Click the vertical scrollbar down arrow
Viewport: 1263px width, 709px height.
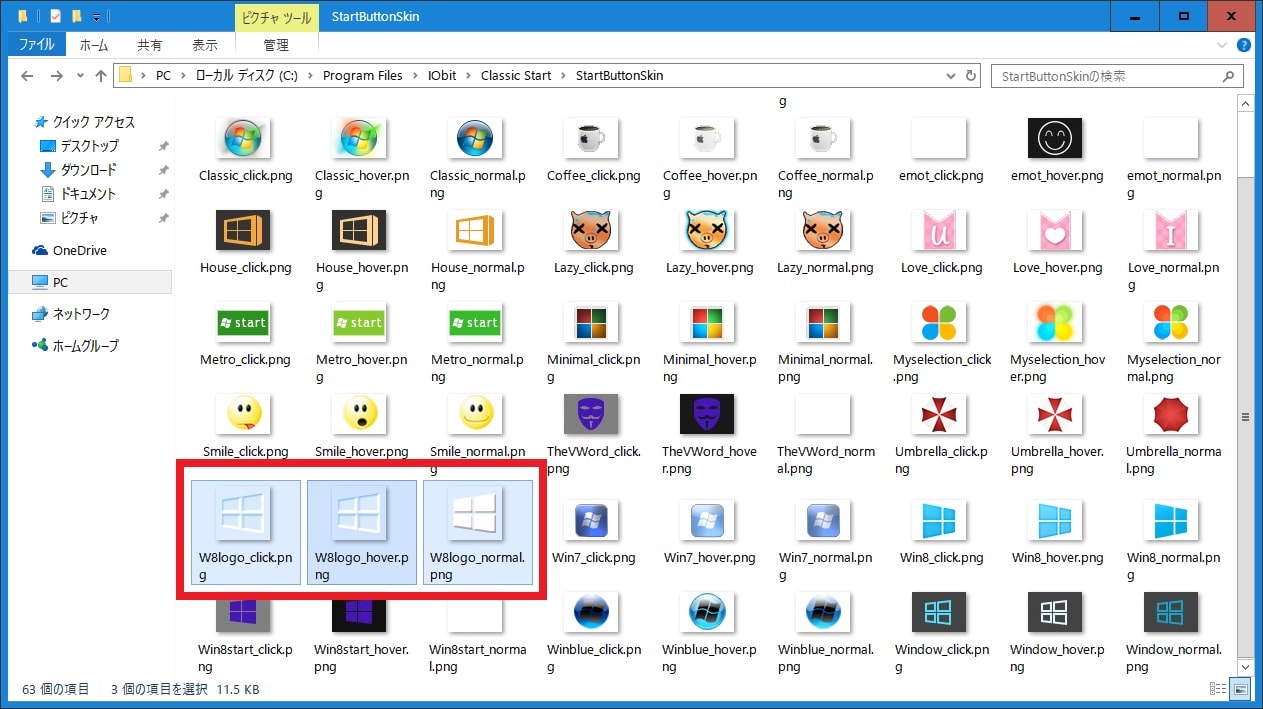click(1245, 666)
